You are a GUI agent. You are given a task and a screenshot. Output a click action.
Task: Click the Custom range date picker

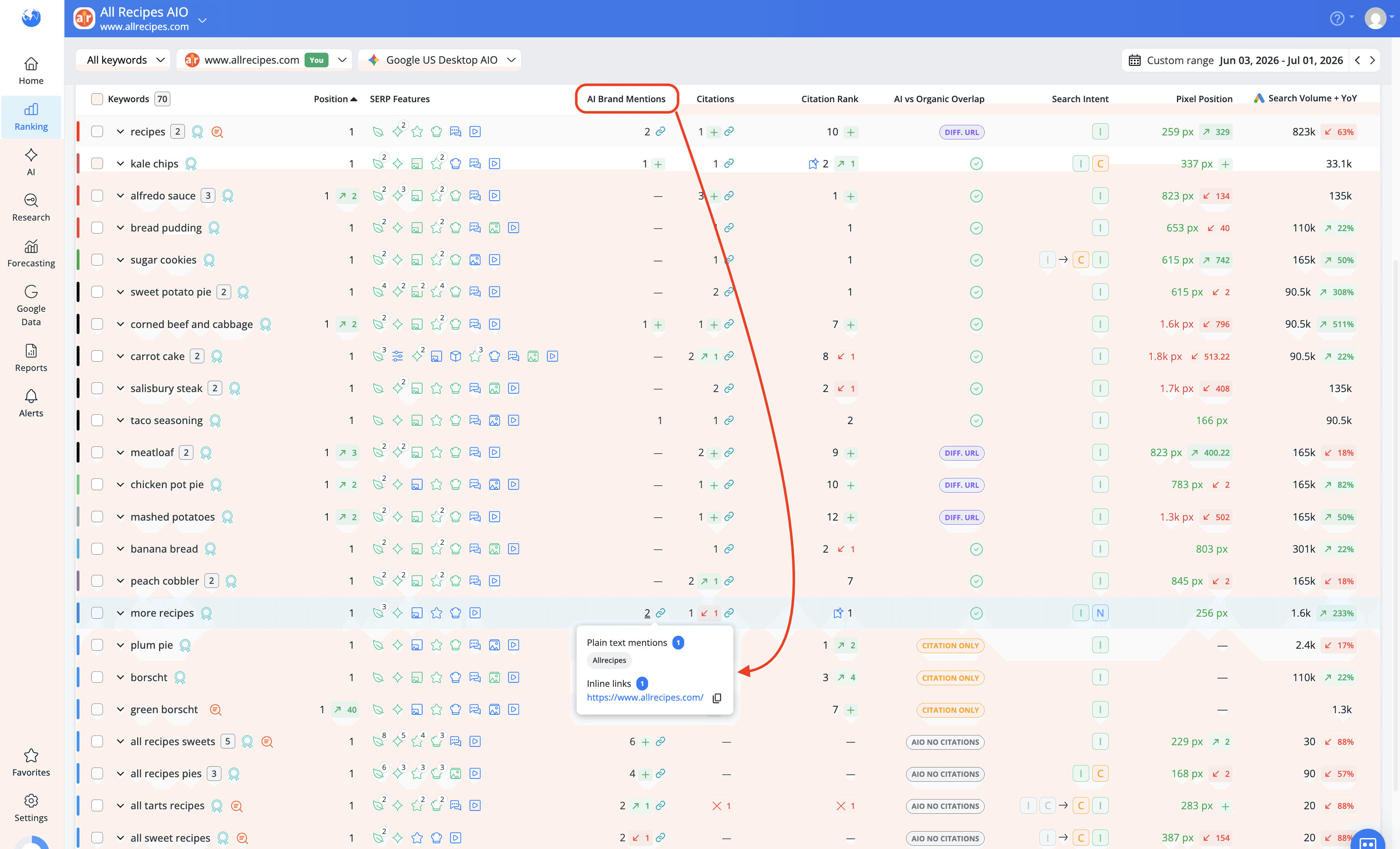[x=1237, y=60]
